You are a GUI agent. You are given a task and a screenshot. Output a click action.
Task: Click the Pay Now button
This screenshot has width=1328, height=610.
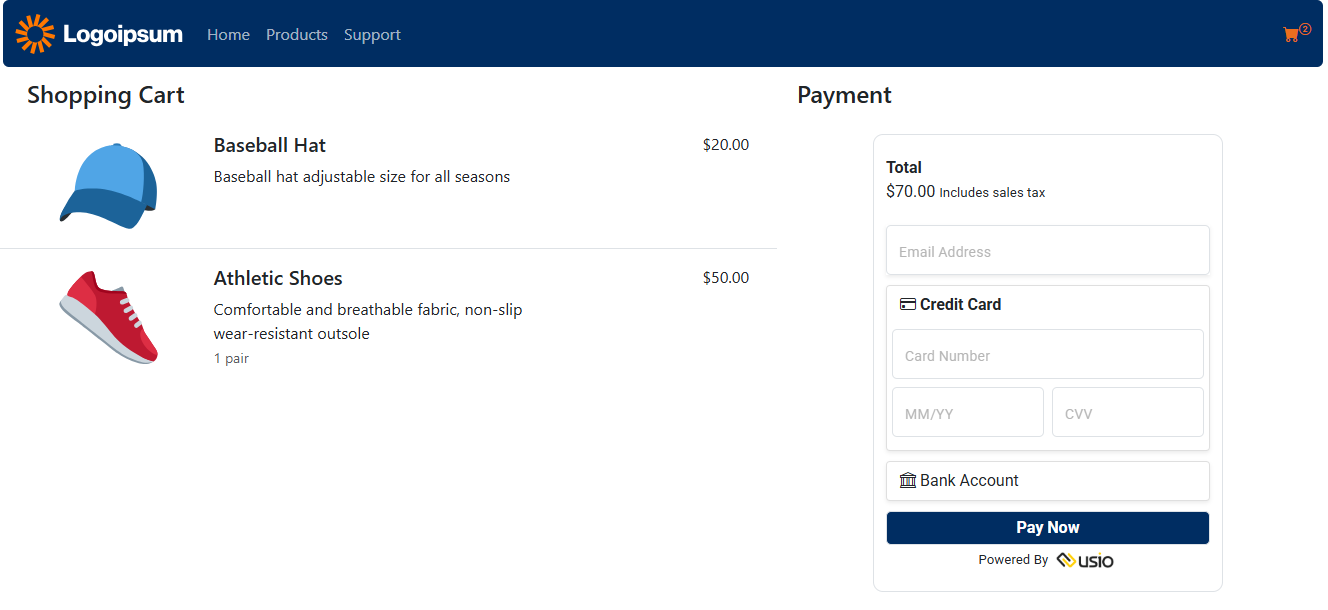pyautogui.click(x=1048, y=528)
